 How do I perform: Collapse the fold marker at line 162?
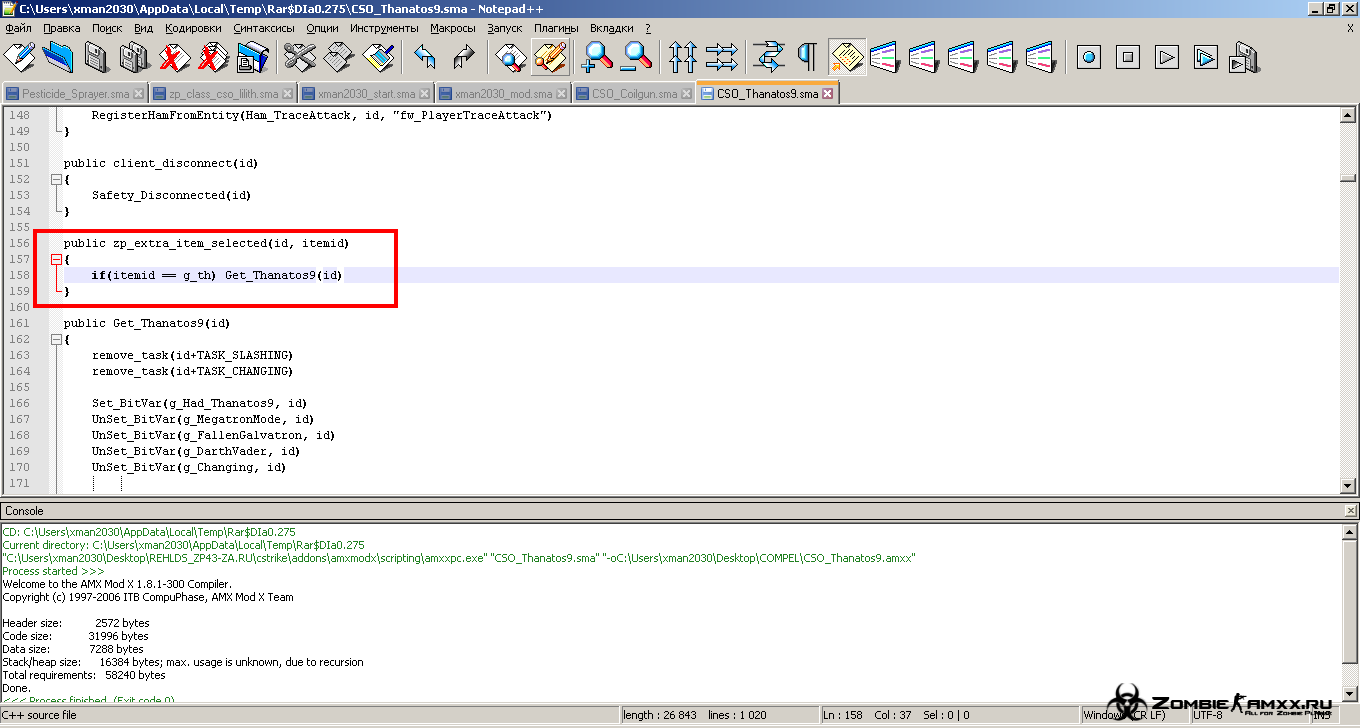(x=56, y=339)
